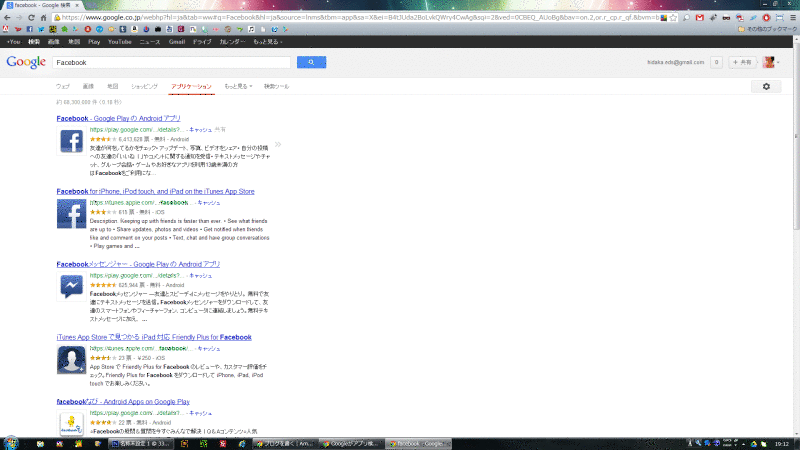Click Friendly Plus app icon thumbnail
This screenshot has width=800, height=450.
pos(71,360)
